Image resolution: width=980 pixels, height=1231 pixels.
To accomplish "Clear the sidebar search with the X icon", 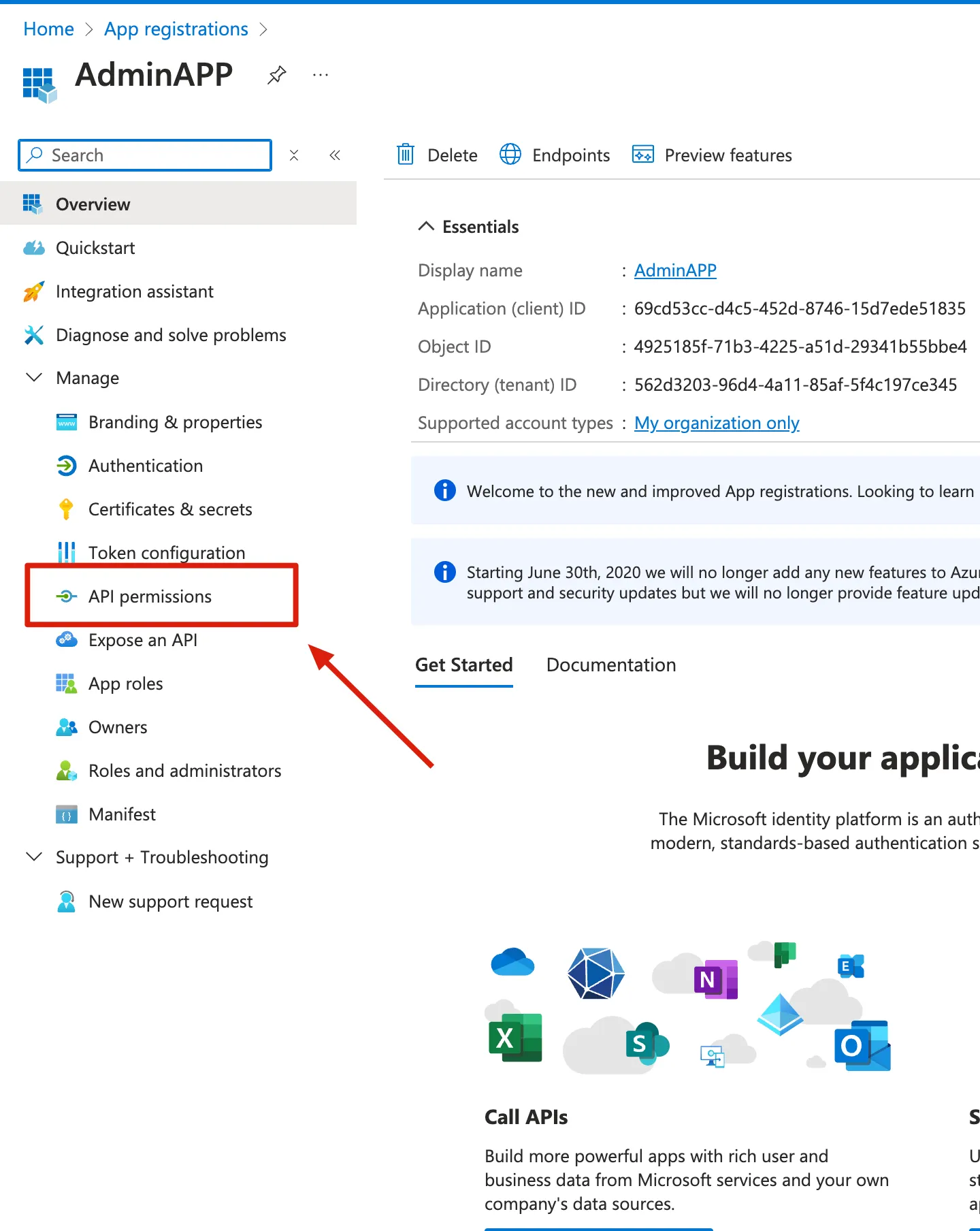I will pyautogui.click(x=294, y=155).
